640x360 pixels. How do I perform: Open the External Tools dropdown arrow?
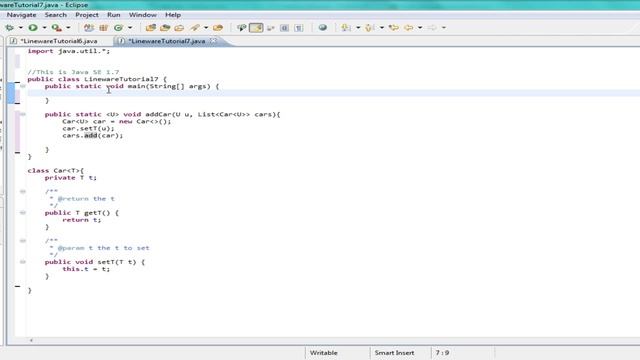[68, 28]
